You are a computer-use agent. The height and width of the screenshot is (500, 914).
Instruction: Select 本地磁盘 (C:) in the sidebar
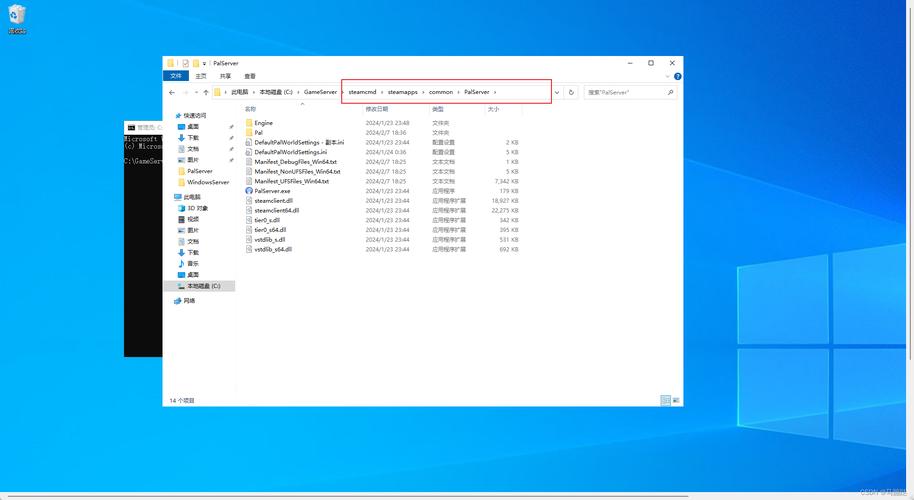click(199, 286)
